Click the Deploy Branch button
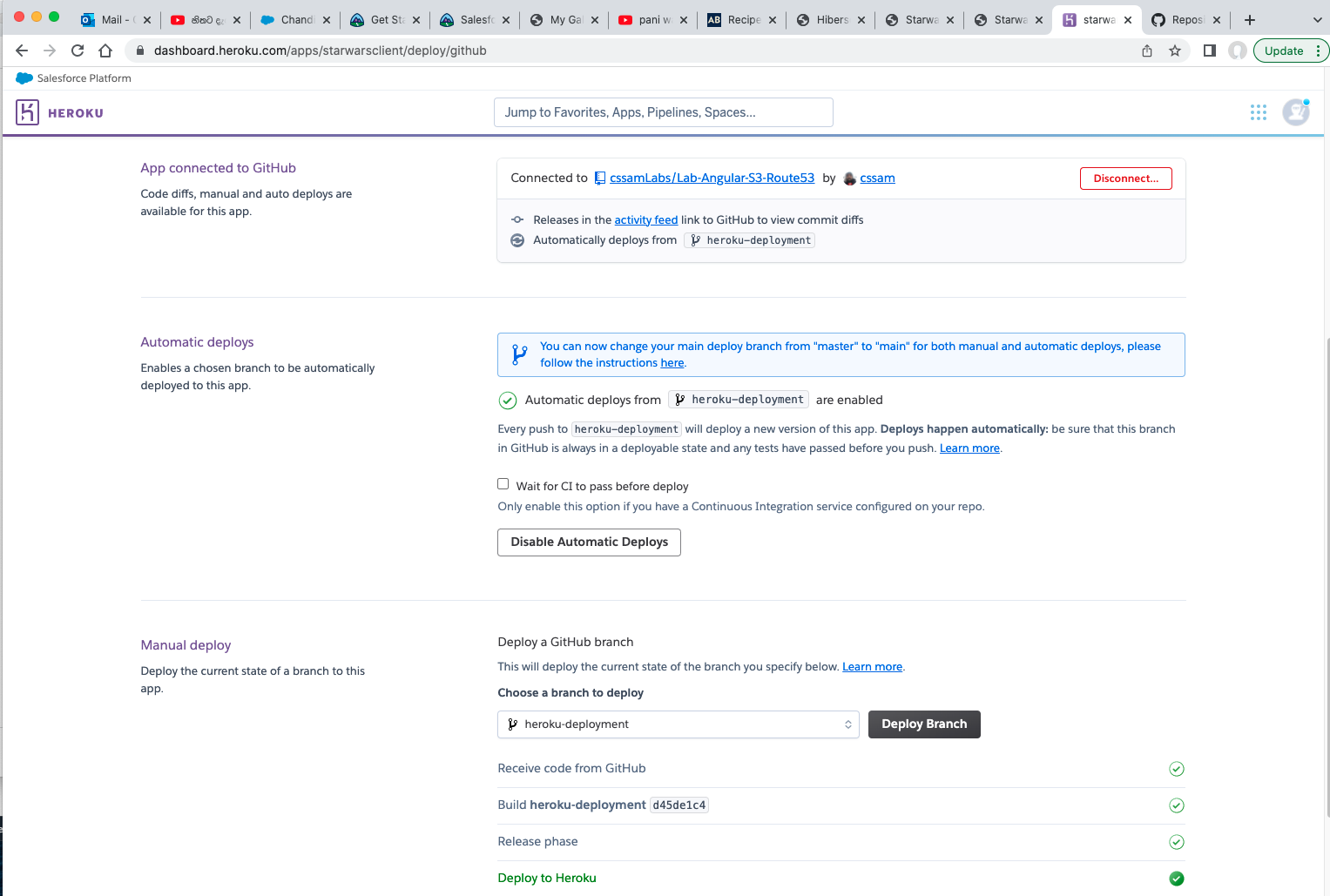This screenshot has width=1330, height=896. click(x=924, y=724)
